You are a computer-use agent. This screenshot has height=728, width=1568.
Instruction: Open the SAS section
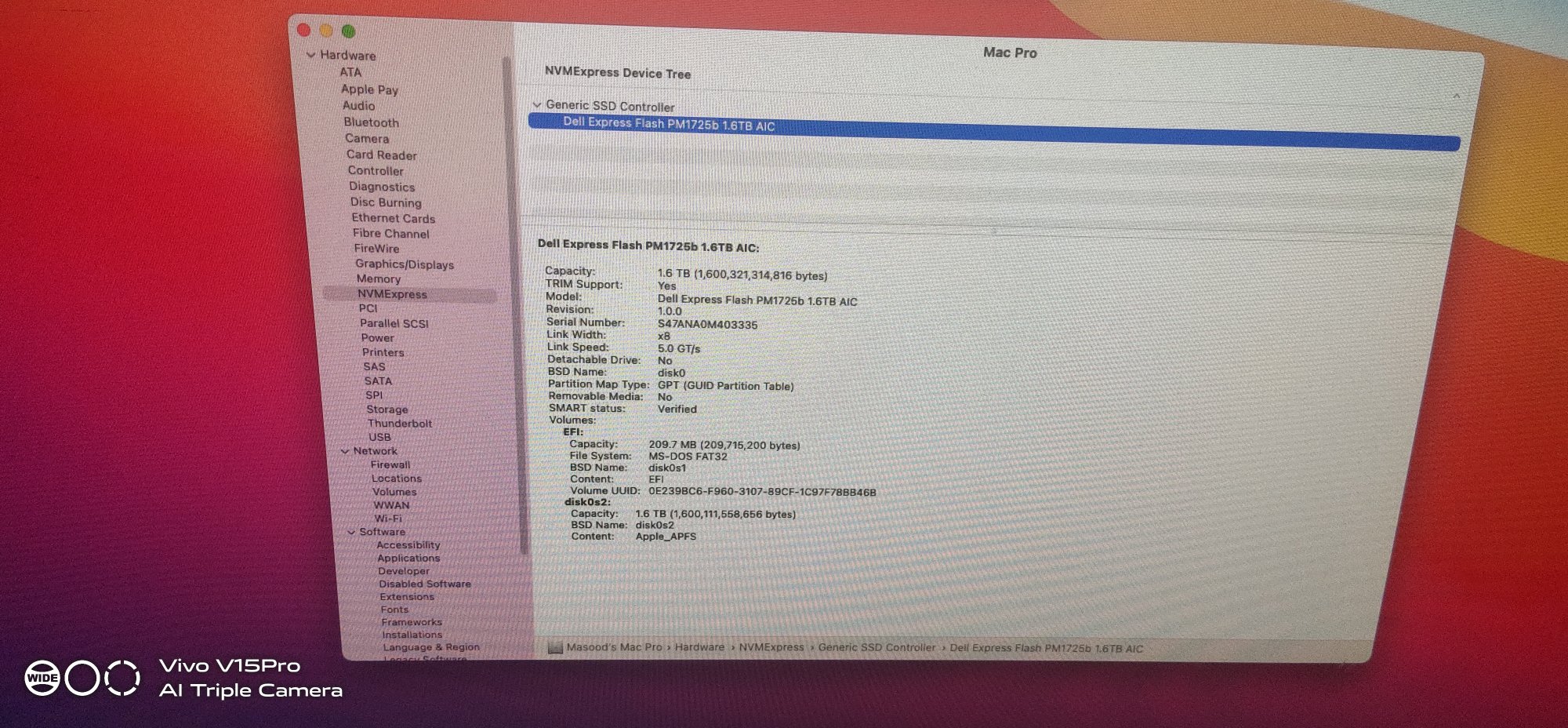click(x=374, y=367)
